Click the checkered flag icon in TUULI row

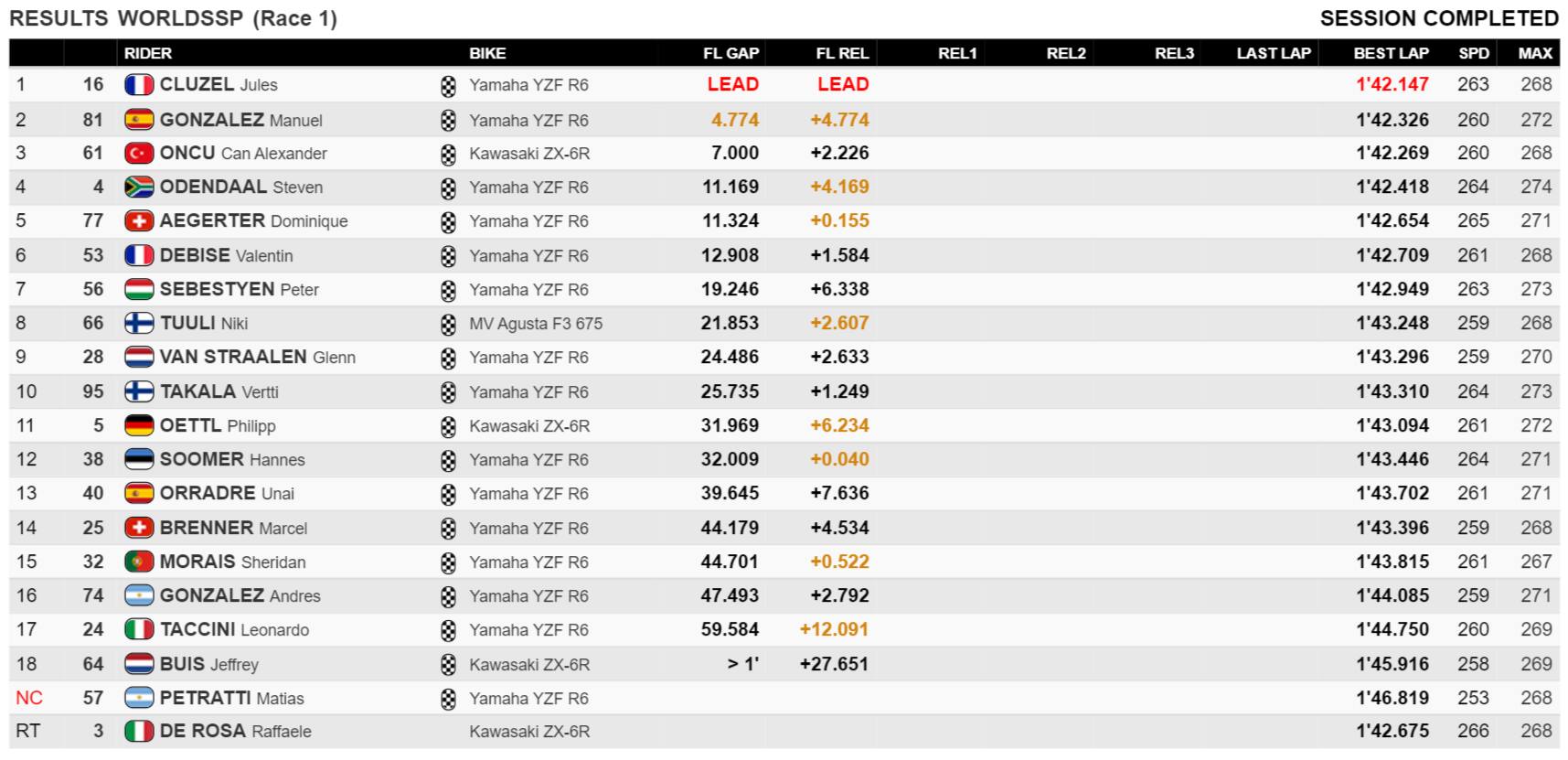(448, 324)
